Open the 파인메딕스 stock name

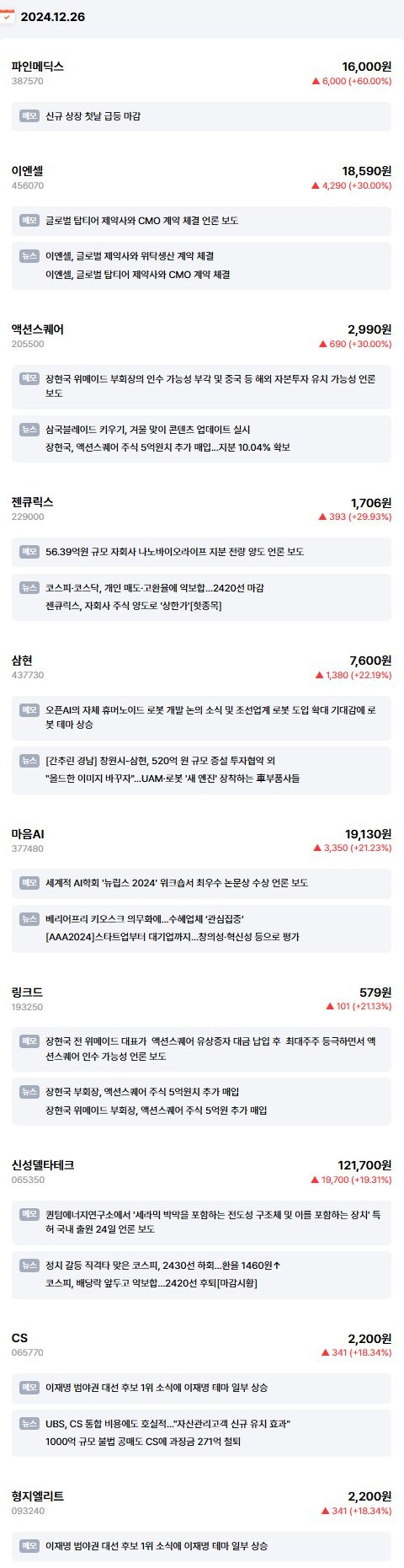[x=38, y=66]
